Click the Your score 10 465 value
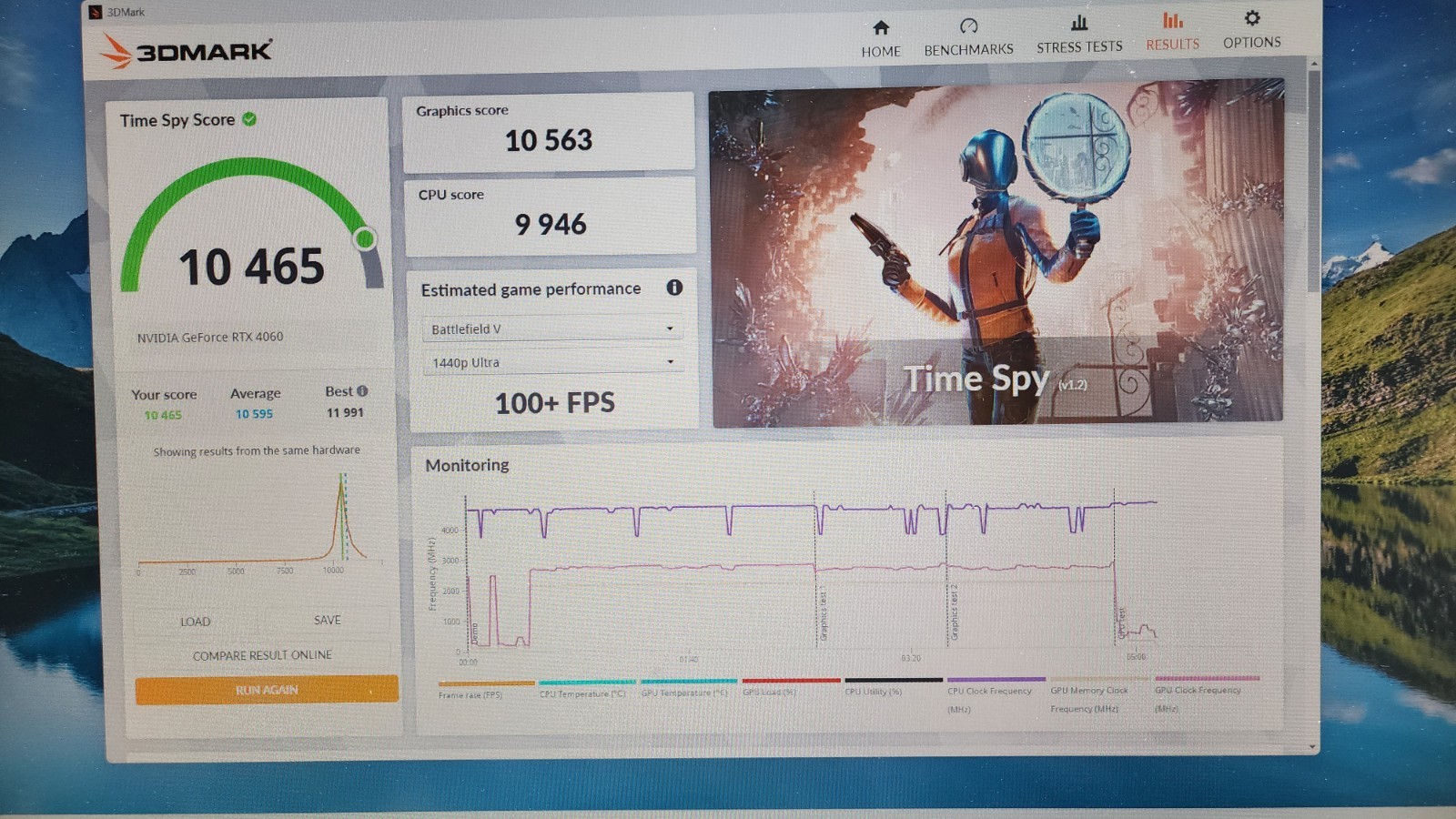1456x819 pixels. click(163, 415)
